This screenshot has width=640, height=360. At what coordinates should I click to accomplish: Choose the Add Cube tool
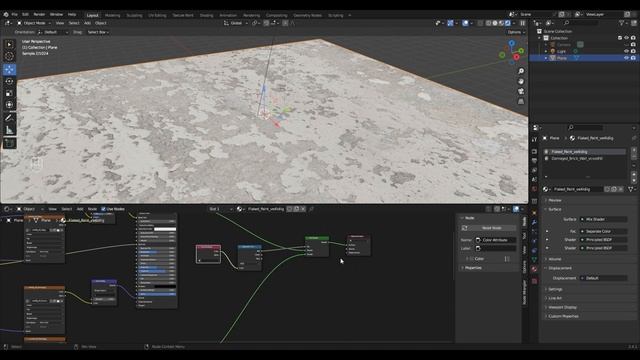pos(9,143)
